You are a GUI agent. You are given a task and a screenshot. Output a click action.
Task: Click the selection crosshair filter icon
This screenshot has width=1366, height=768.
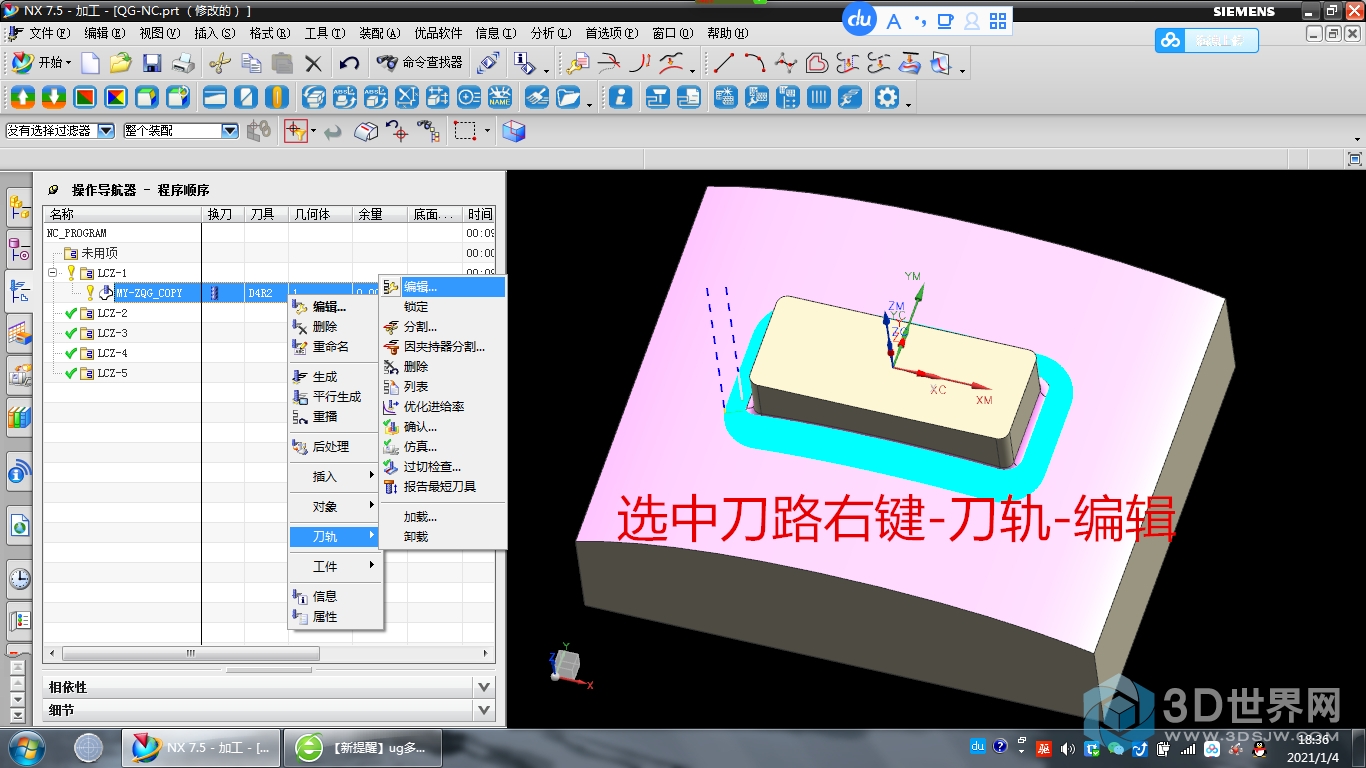point(295,130)
